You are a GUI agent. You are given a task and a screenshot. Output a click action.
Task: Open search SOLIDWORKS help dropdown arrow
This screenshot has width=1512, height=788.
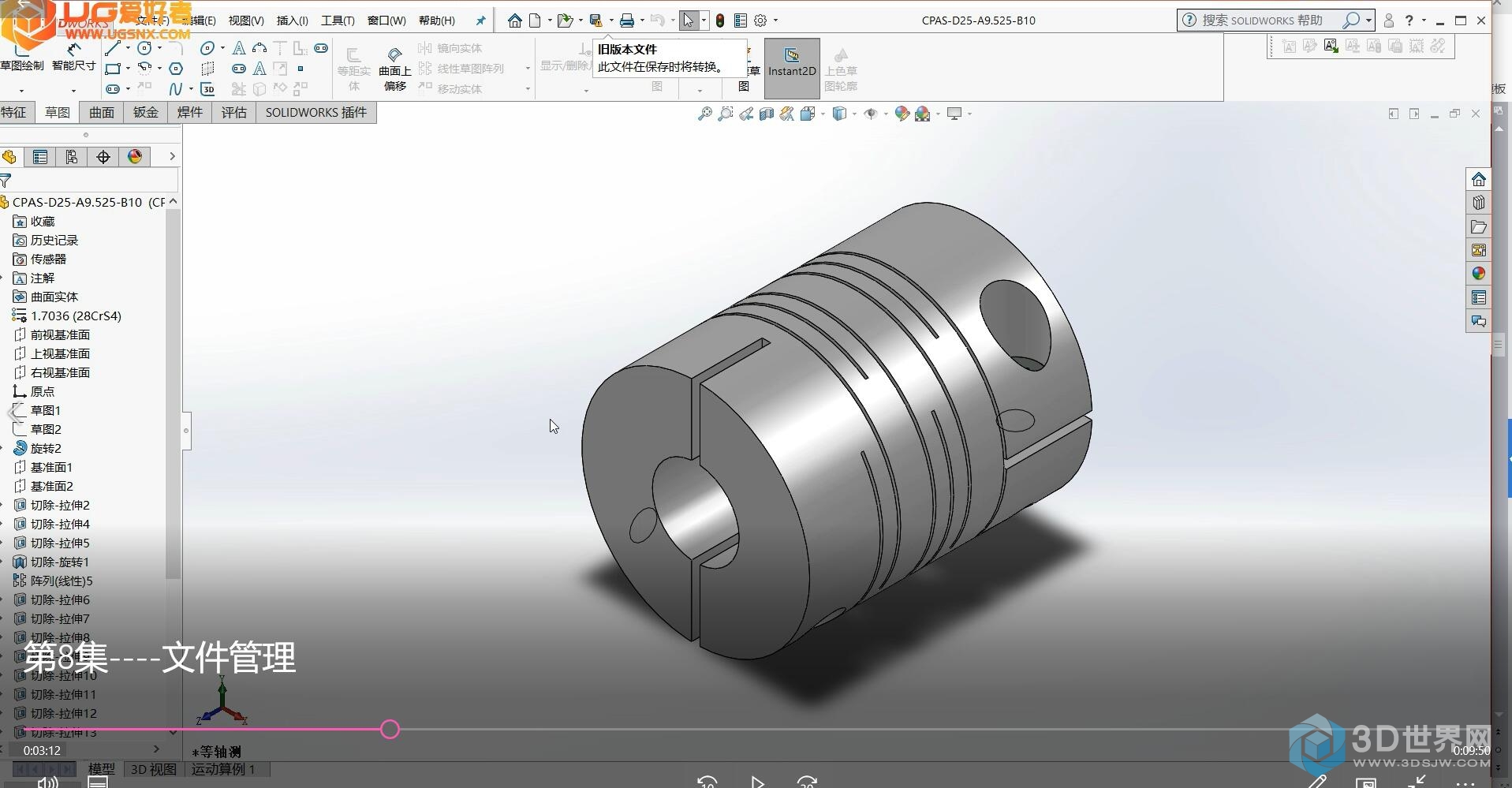pyautogui.click(x=1369, y=21)
